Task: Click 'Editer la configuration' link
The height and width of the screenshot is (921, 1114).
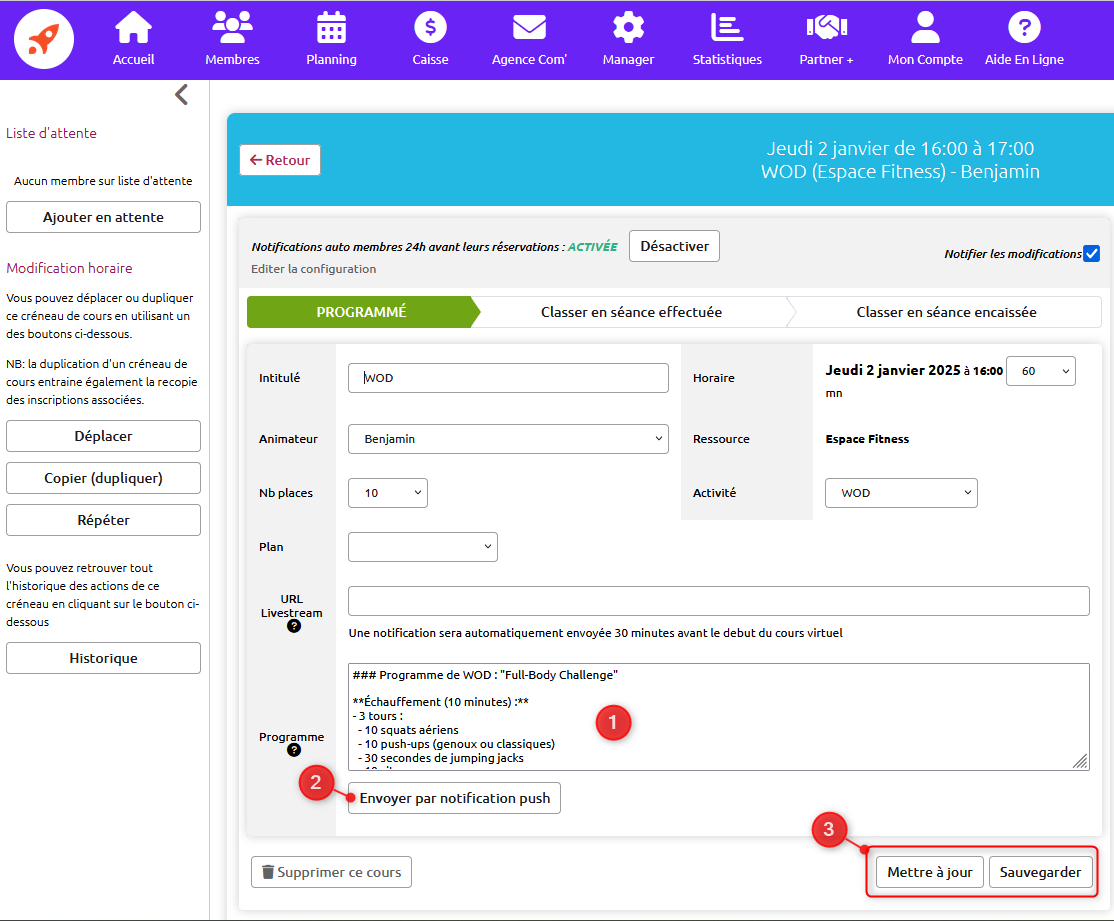Action: 313,269
